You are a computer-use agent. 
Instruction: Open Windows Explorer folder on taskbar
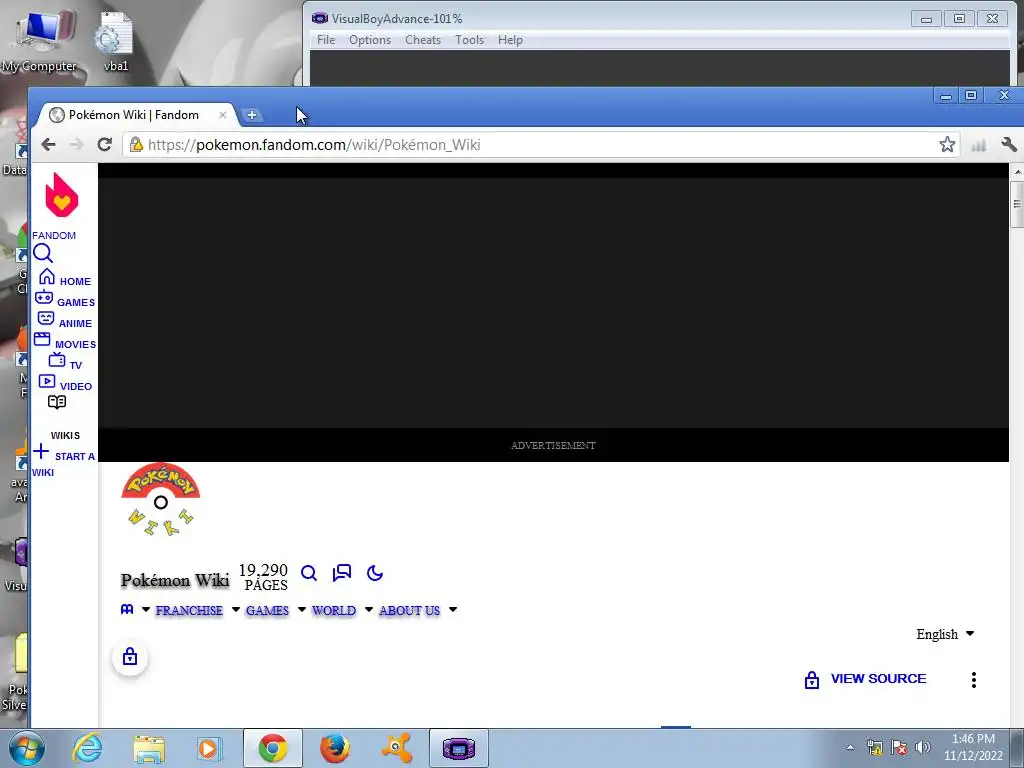149,749
